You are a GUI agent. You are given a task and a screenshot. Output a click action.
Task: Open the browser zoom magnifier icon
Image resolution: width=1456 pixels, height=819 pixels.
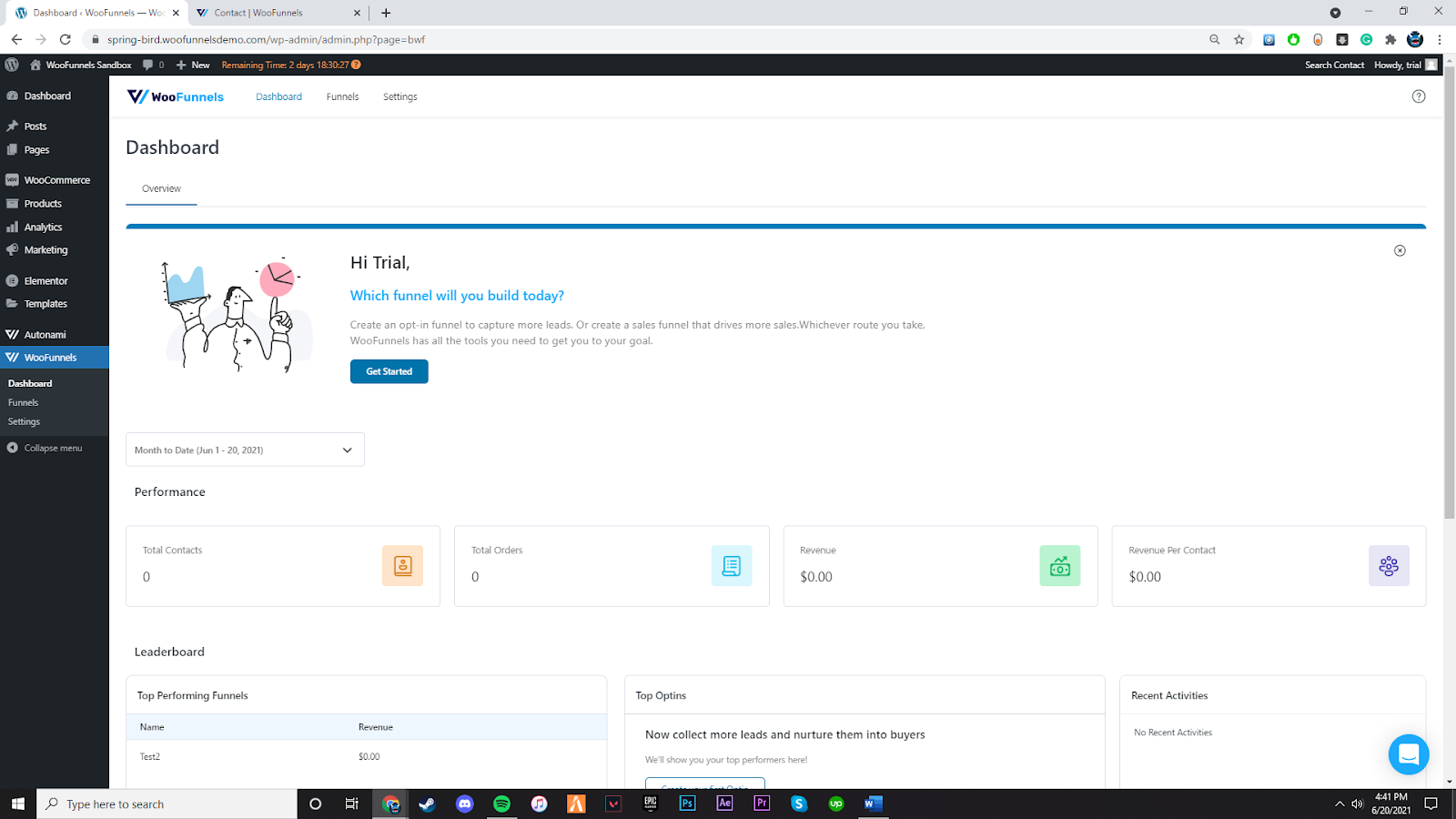[1214, 39]
